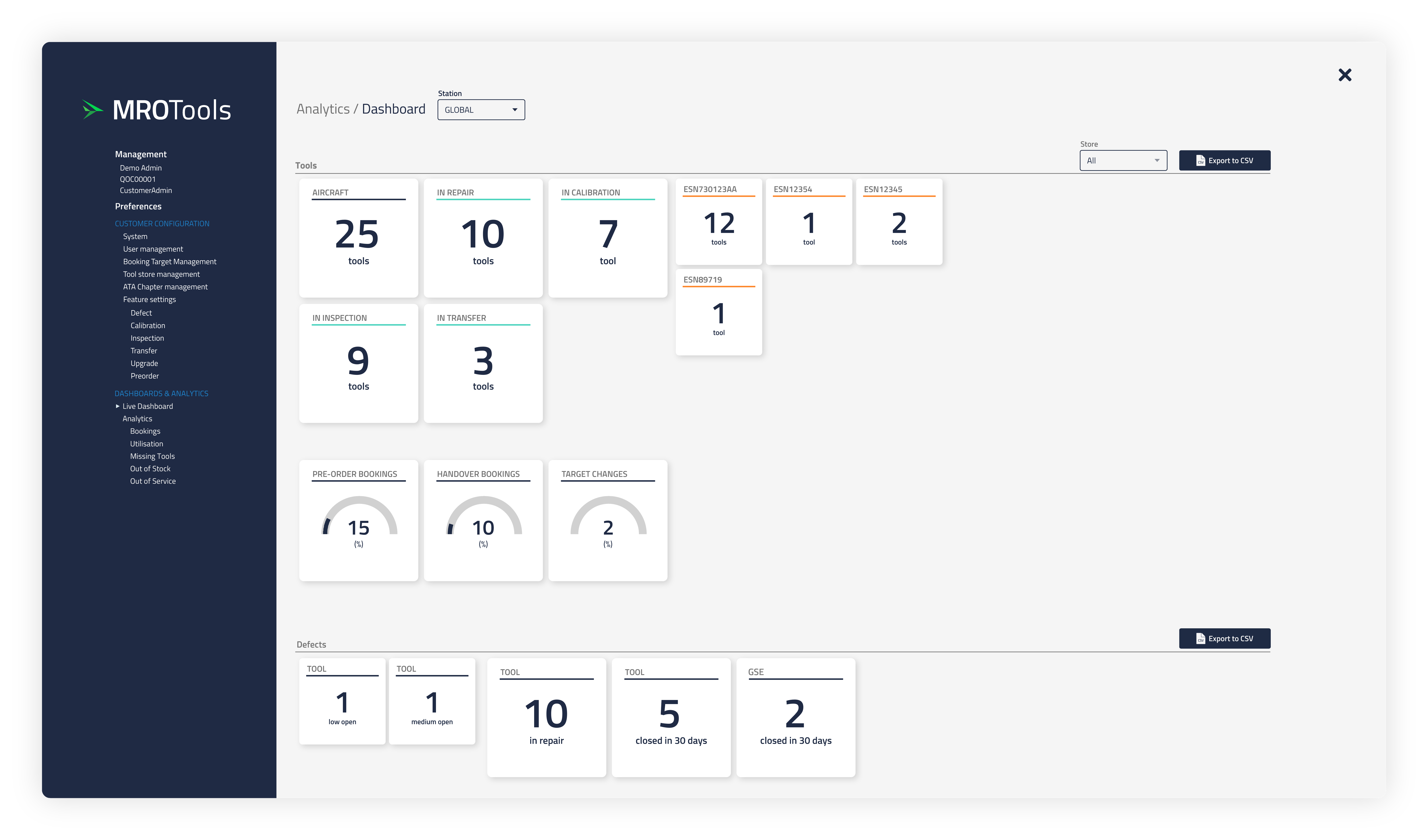The width and height of the screenshot is (1428, 840).
Task: Open the Store All dropdown
Action: click(x=1123, y=160)
